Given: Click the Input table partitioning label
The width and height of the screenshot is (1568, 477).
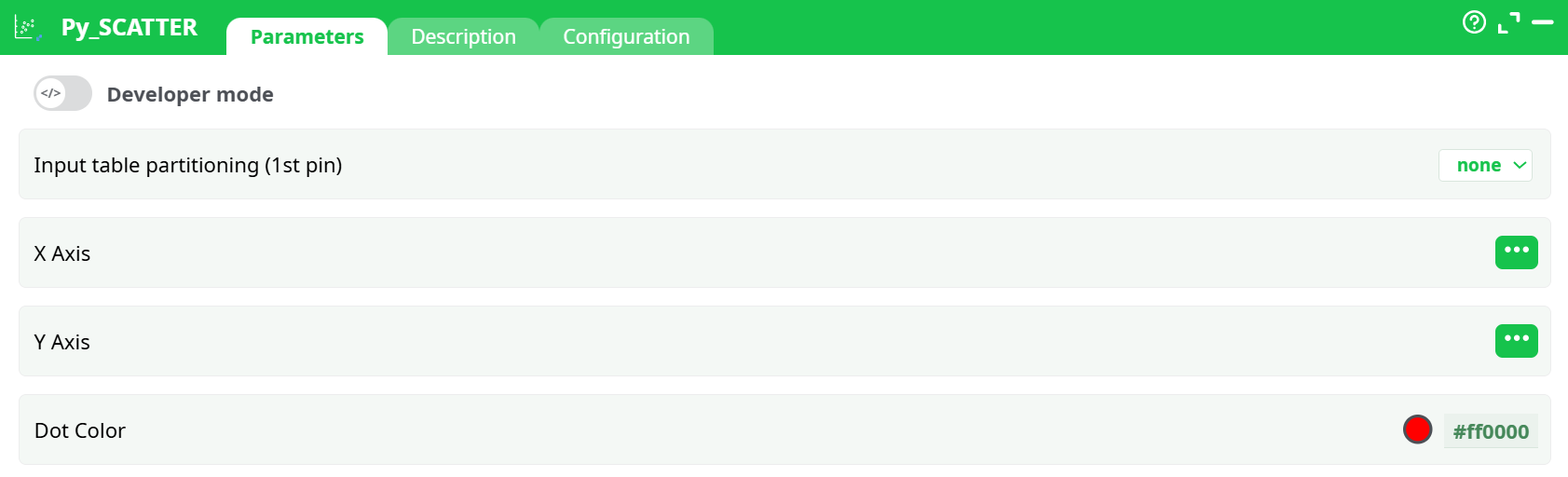Looking at the screenshot, I should click(188, 165).
